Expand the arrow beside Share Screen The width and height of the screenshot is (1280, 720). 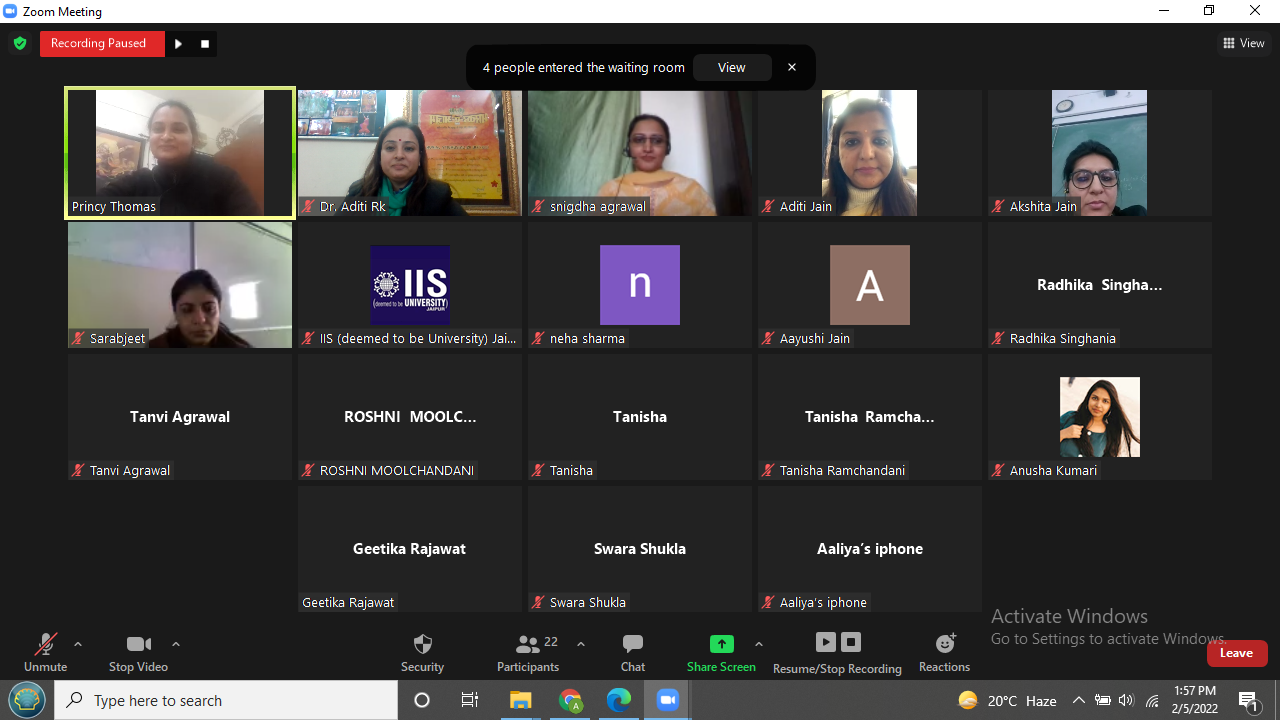[758, 644]
